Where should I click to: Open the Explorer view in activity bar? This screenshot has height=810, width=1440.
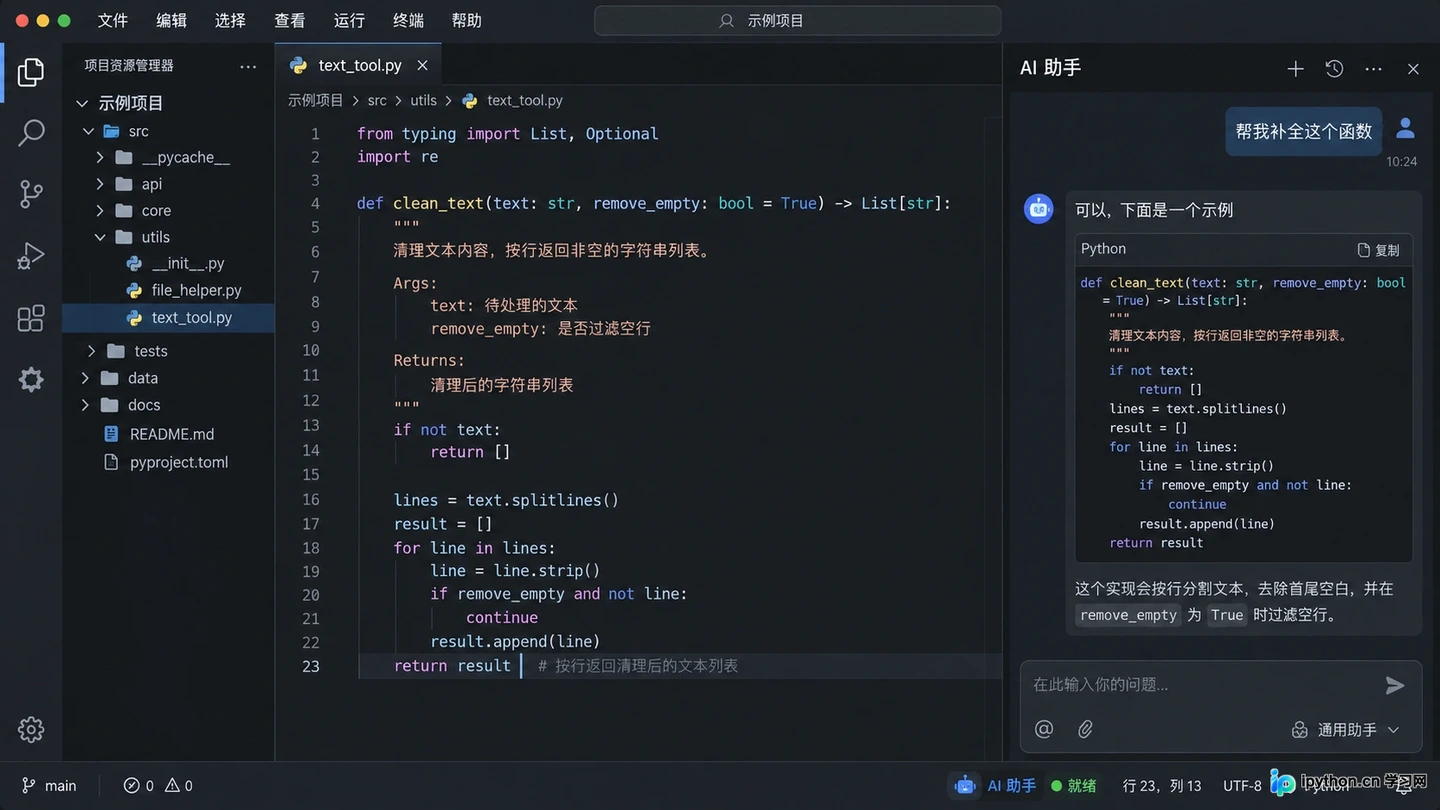click(x=31, y=72)
